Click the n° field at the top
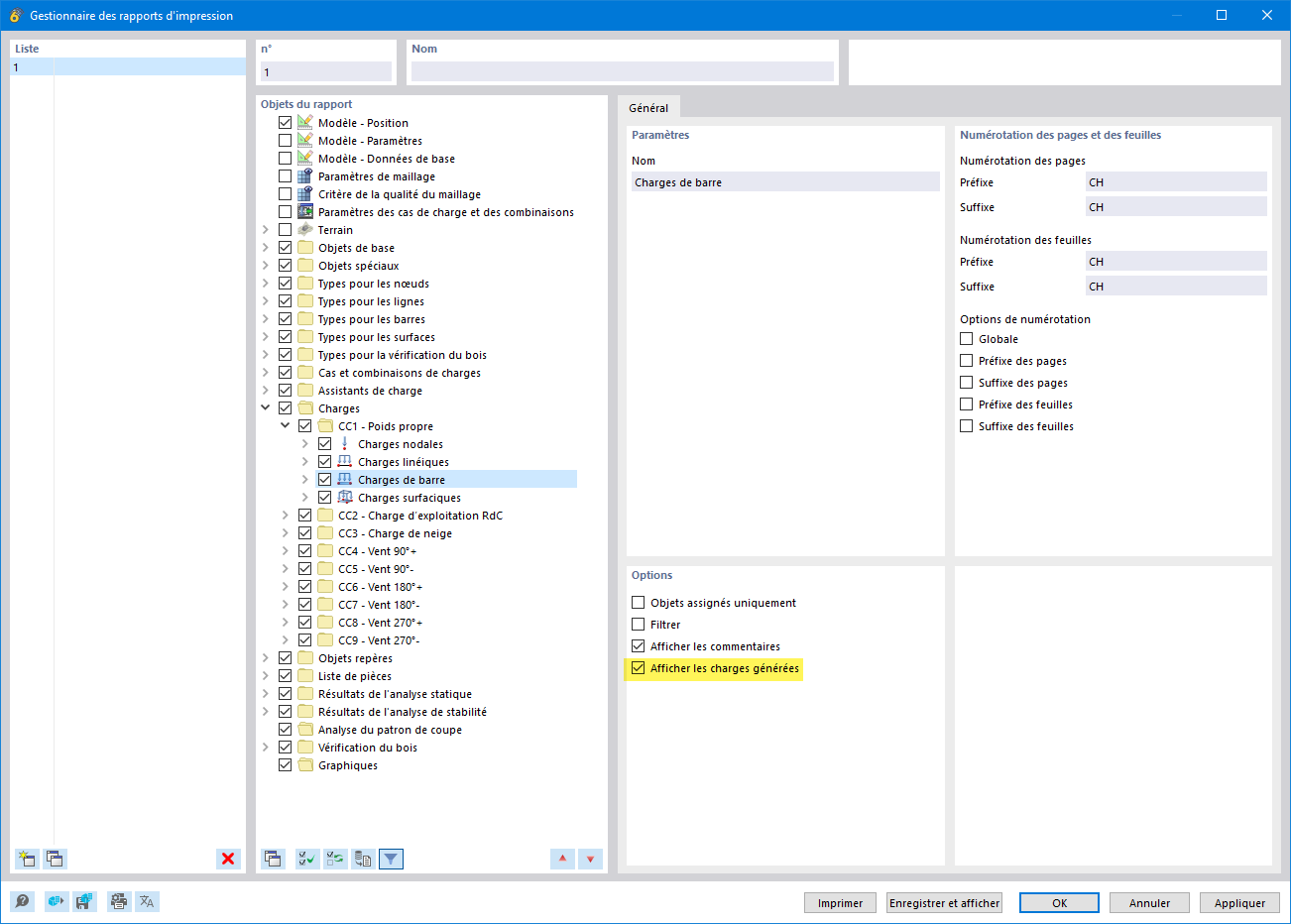Image resolution: width=1291 pixels, height=924 pixels. pos(326,72)
